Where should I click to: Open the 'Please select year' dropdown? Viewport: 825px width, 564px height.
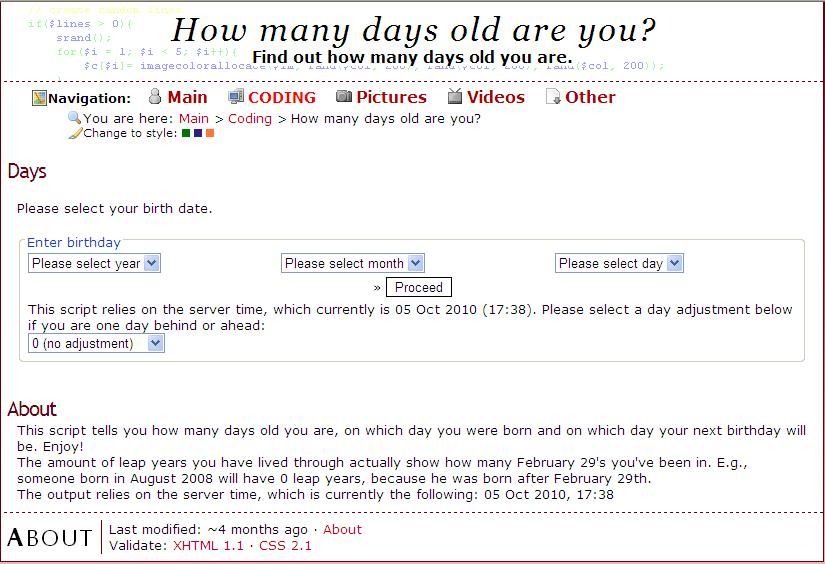94,263
